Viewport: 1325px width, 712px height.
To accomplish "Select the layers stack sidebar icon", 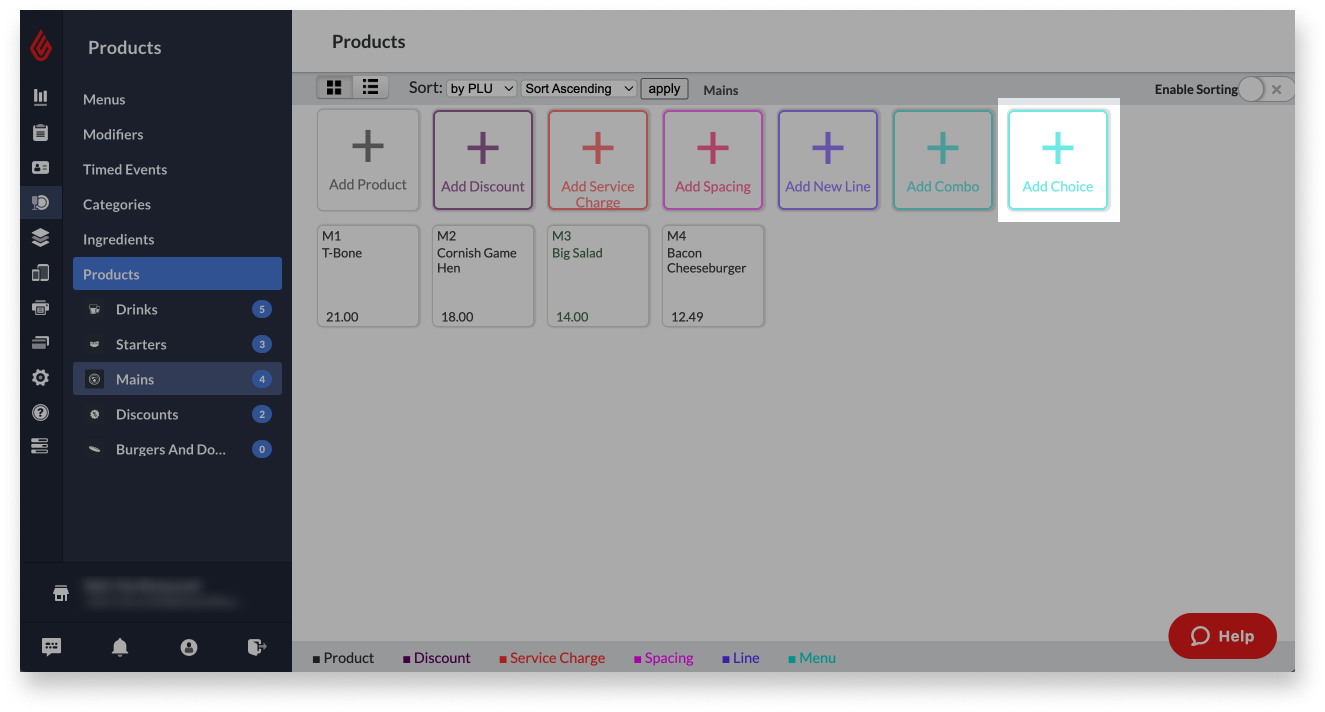I will pyautogui.click(x=40, y=238).
